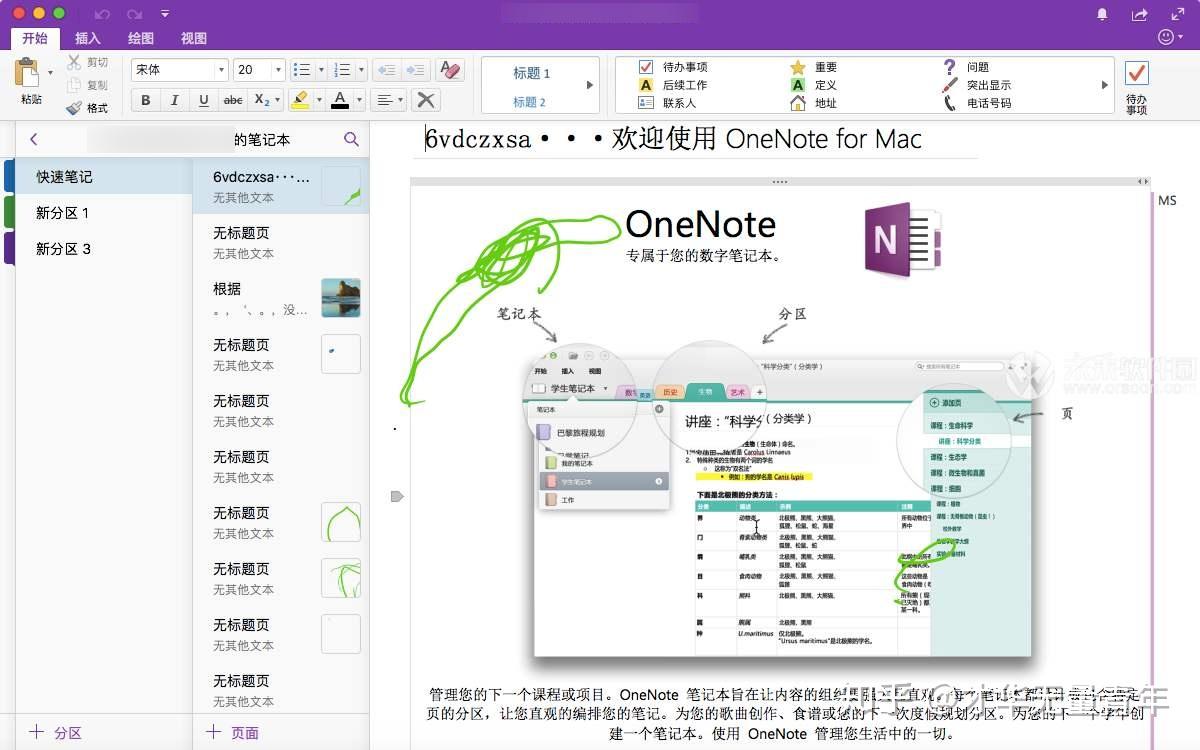The image size is (1200, 750).
Task: Switch to the 插入 ribbon tab
Action: click(87, 38)
